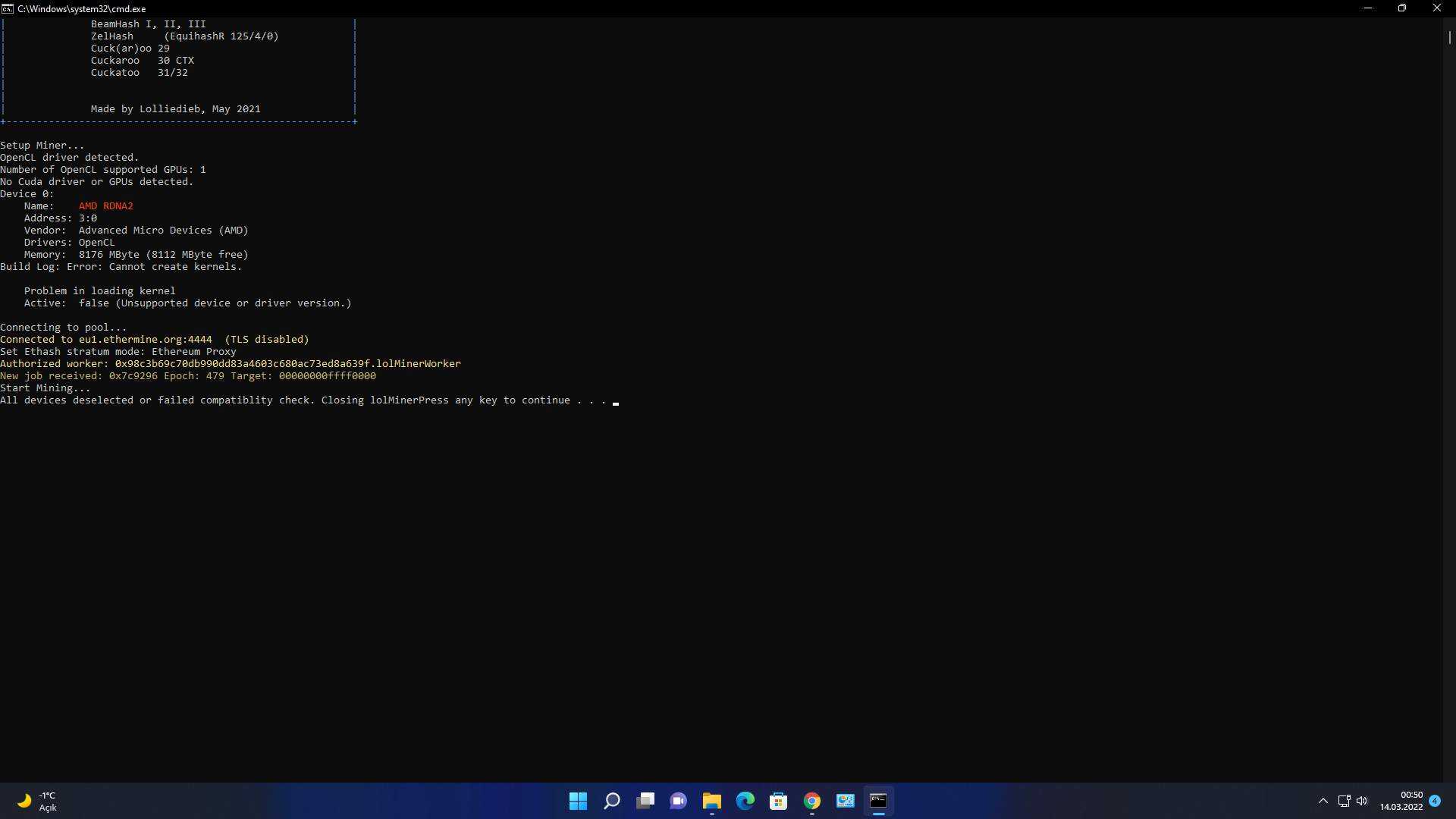Restore down the cmd.exe window

click(x=1402, y=8)
